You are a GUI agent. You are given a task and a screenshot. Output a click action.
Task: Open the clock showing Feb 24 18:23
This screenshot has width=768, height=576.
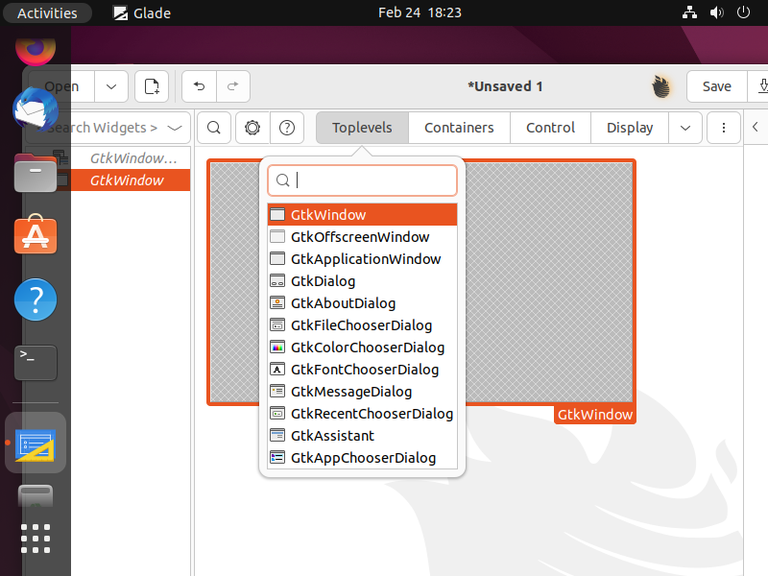[x=420, y=12]
